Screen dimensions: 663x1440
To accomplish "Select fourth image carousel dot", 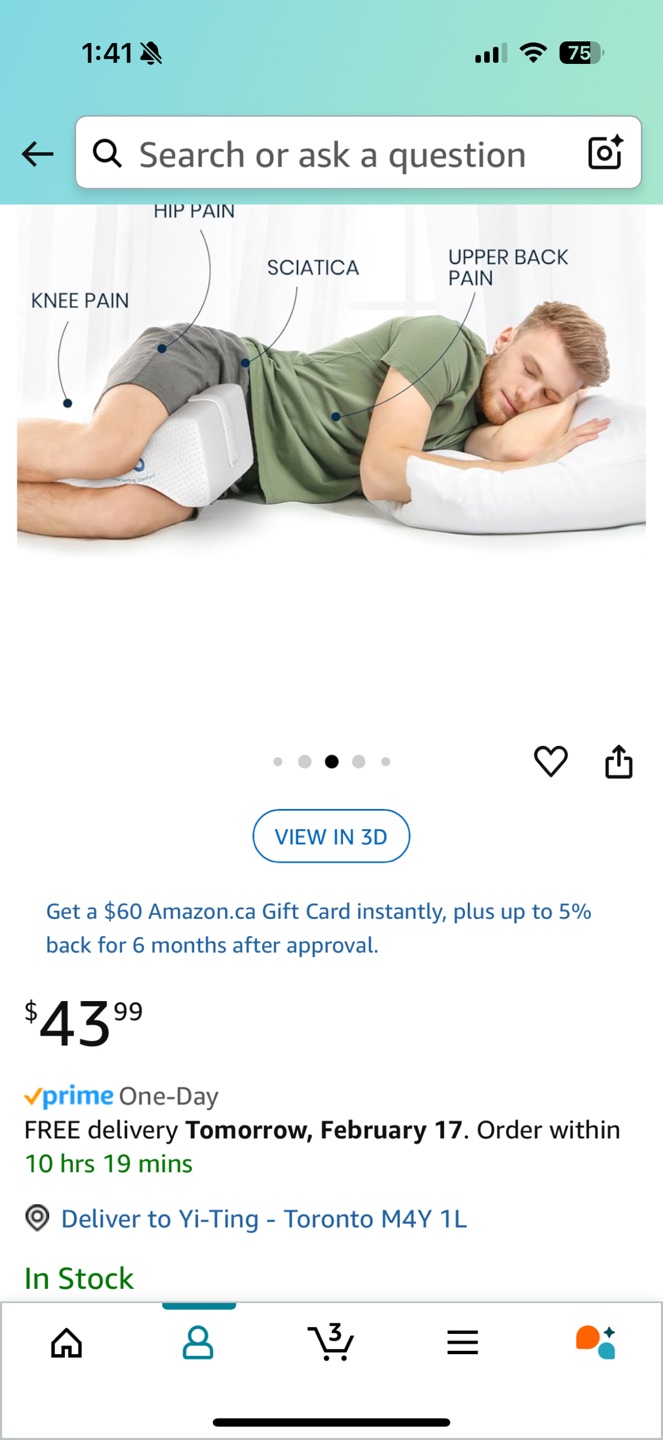I will (359, 762).
